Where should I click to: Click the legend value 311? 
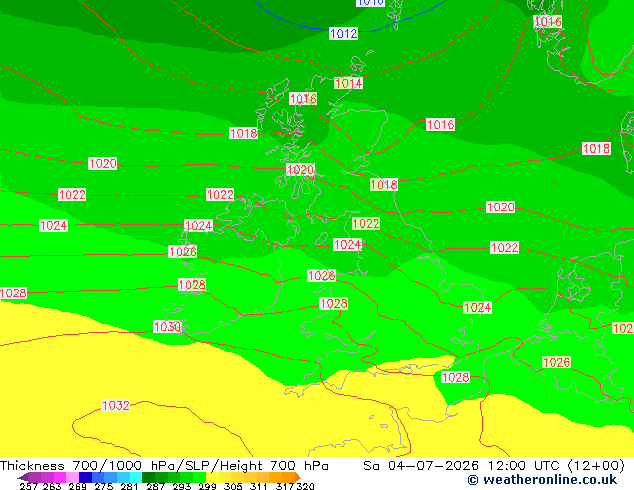tap(258, 486)
